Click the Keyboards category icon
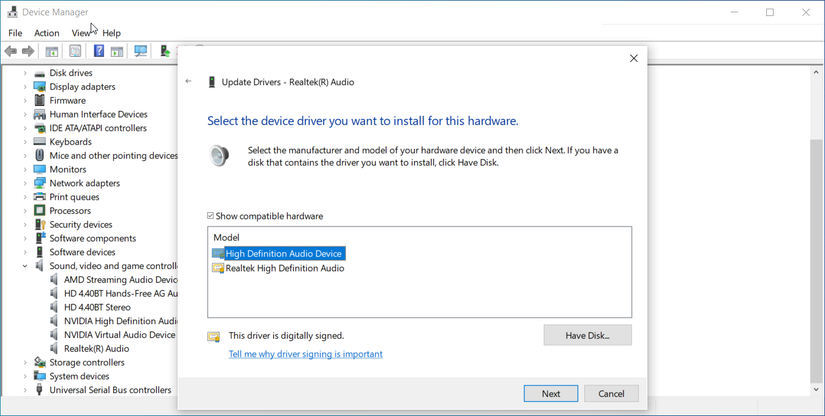 click(x=39, y=142)
